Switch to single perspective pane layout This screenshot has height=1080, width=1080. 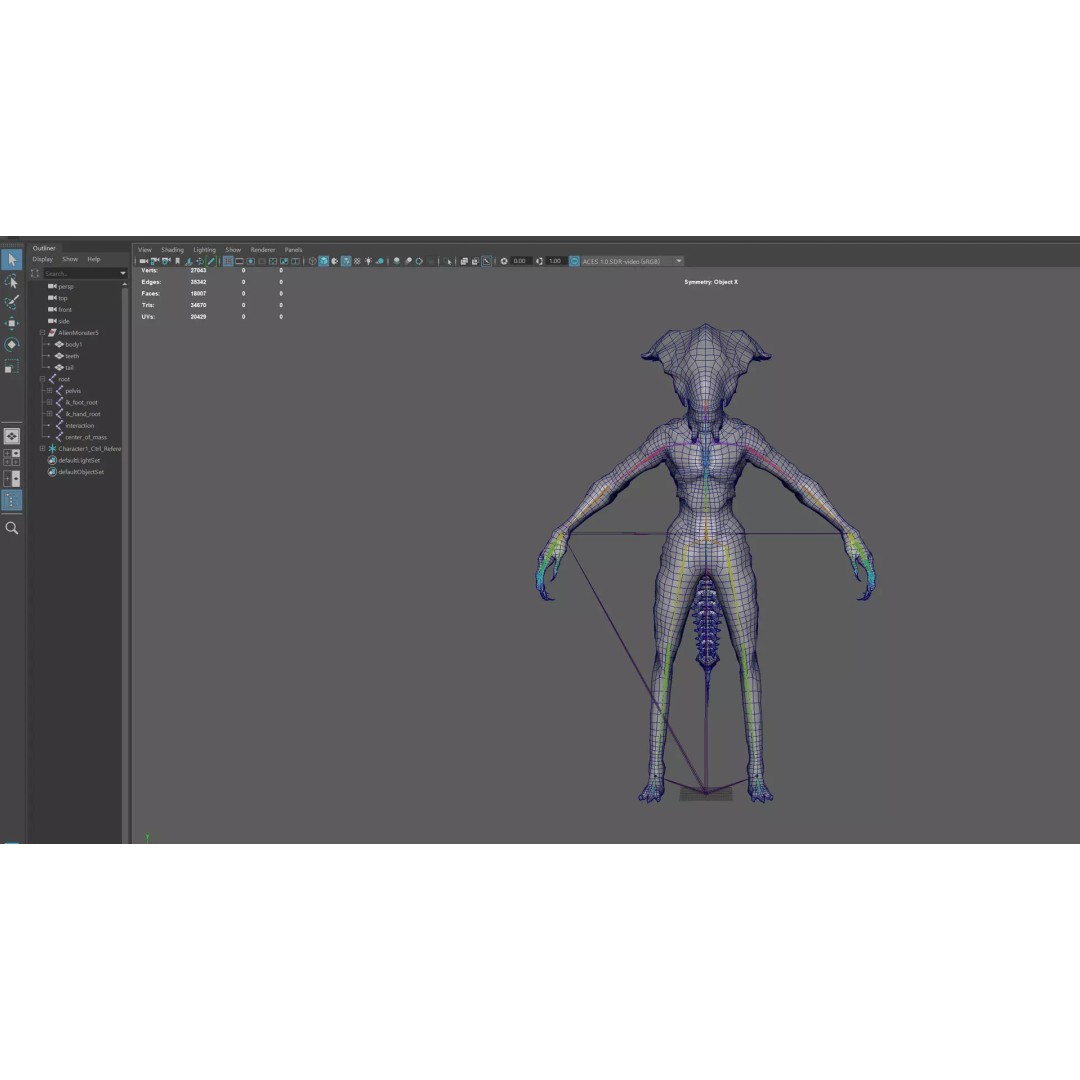pyautogui.click(x=12, y=436)
